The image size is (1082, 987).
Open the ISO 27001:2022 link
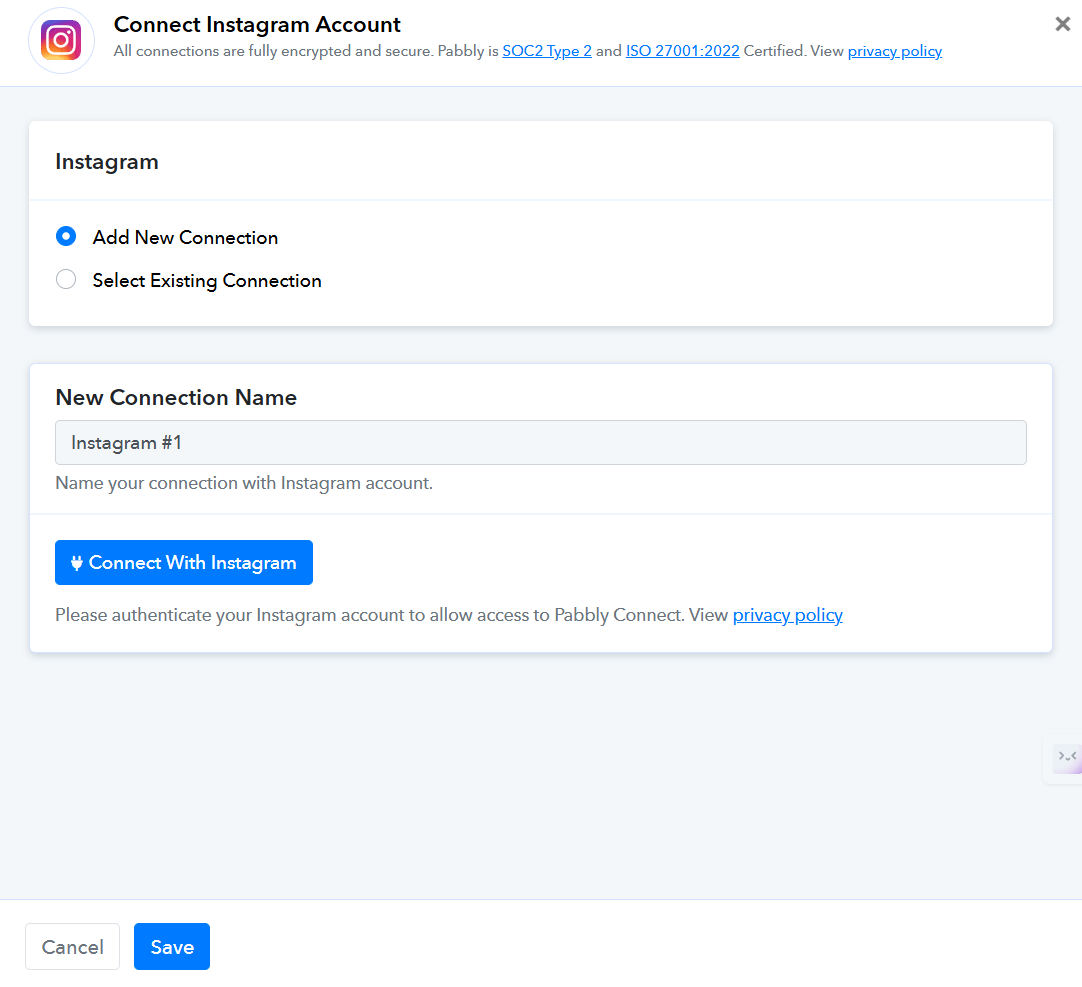coord(682,51)
